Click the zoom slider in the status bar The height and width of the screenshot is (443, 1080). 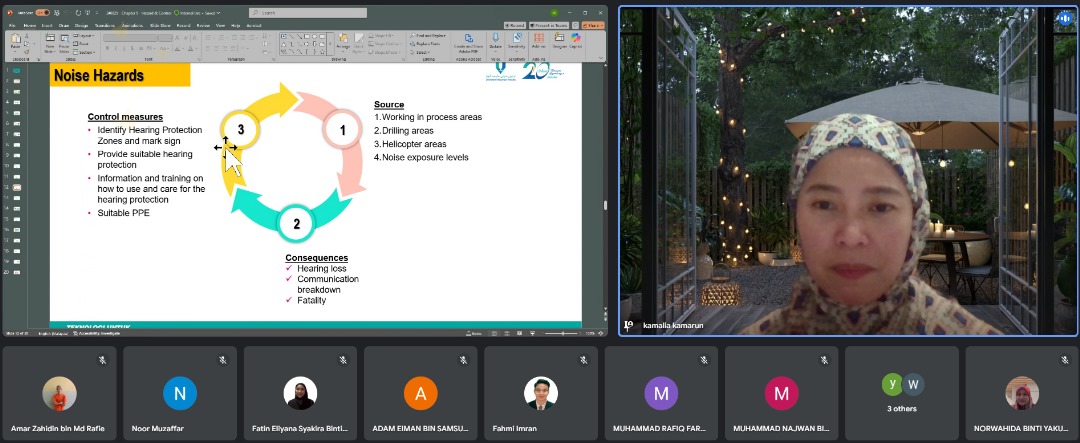pyautogui.click(x=562, y=333)
